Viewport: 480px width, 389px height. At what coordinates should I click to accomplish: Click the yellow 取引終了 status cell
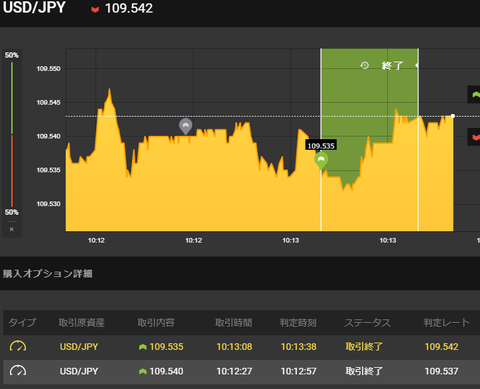point(364,347)
